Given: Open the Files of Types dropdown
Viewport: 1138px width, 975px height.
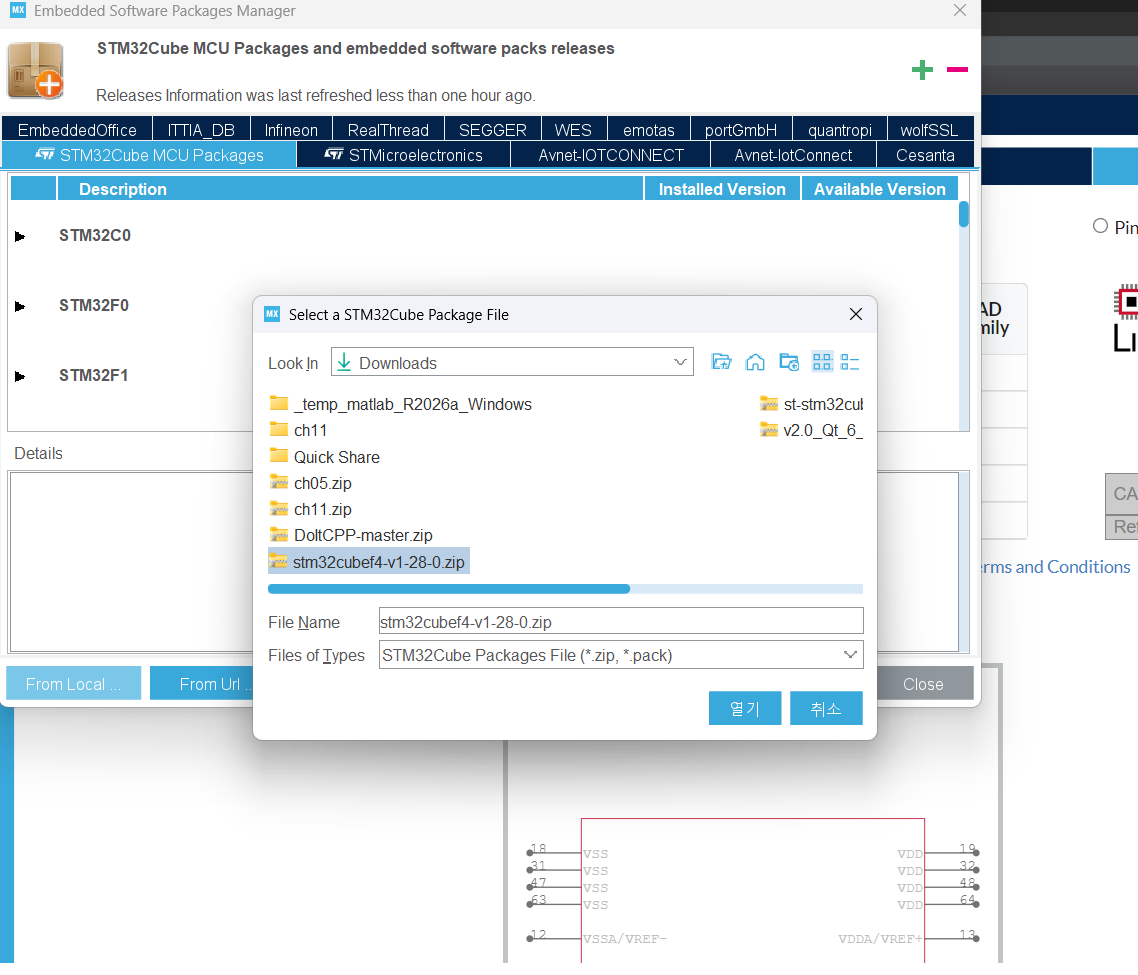Looking at the screenshot, I should [x=621, y=655].
